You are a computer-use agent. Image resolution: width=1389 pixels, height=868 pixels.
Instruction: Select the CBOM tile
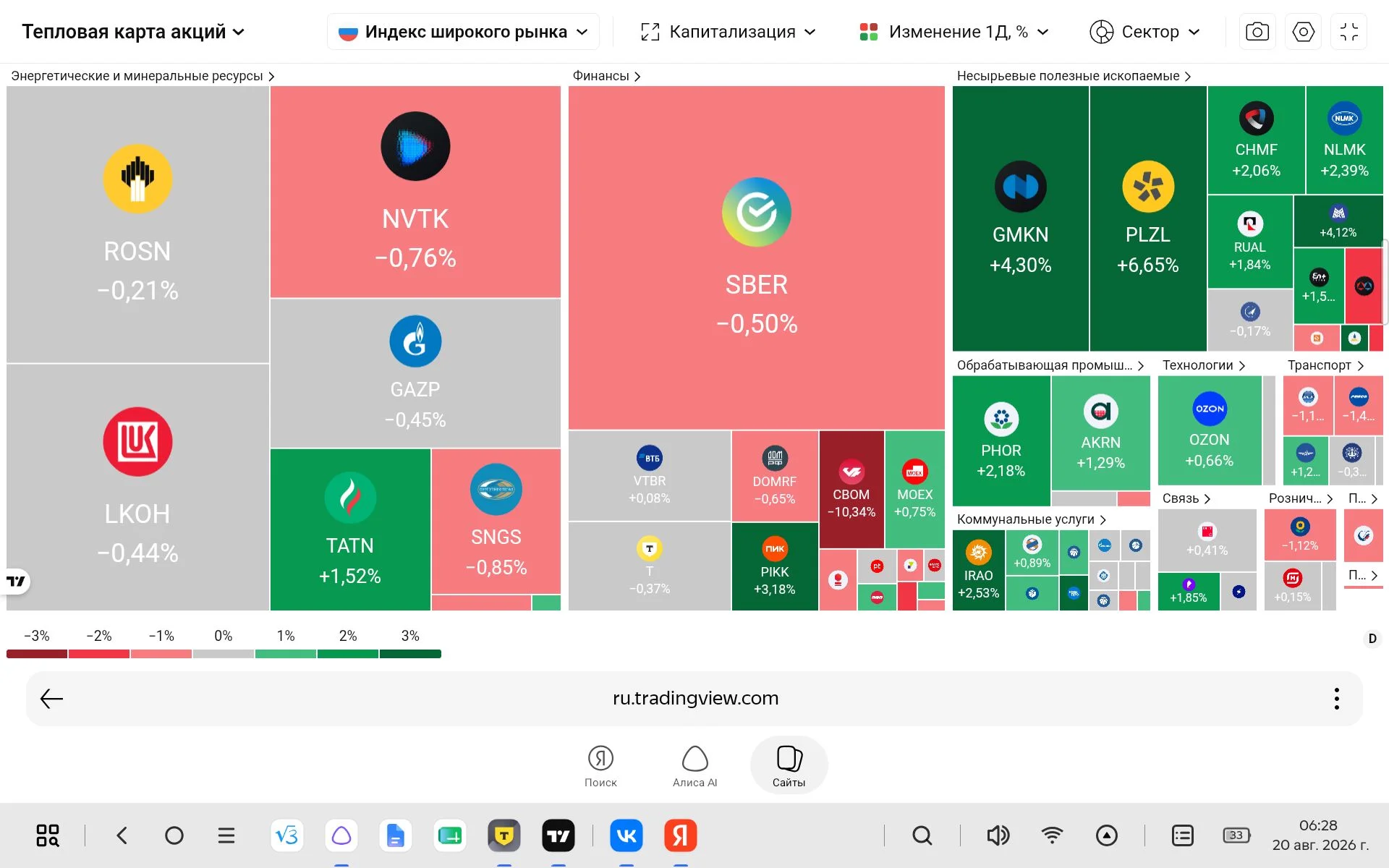pyautogui.click(x=851, y=490)
